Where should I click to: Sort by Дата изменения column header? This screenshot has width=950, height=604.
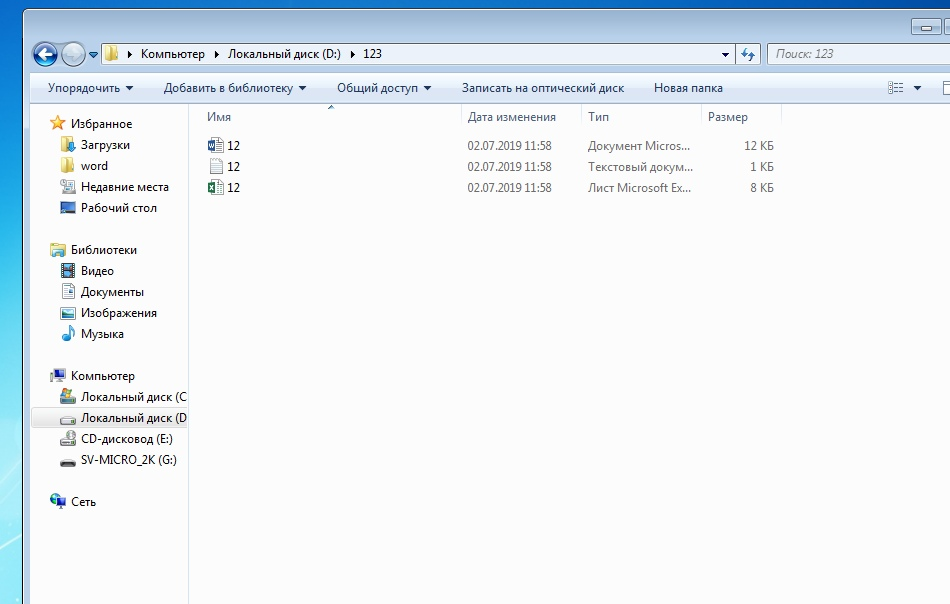coord(511,117)
